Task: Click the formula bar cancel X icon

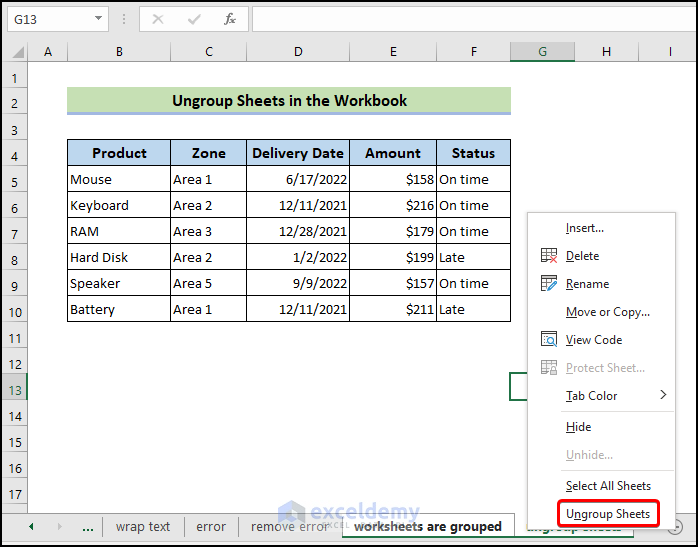Action: tap(158, 19)
